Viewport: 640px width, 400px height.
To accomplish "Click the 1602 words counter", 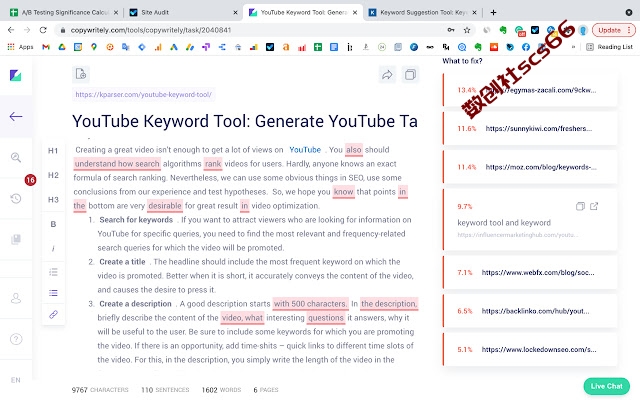I will point(221,390).
